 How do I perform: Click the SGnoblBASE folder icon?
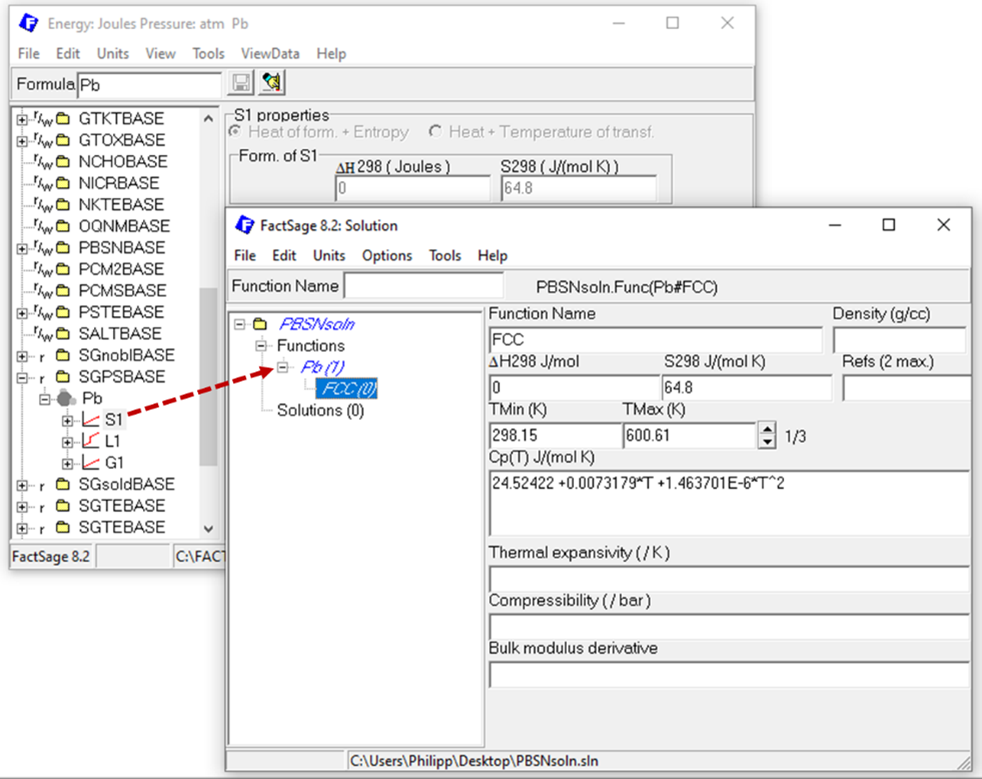coord(63,355)
